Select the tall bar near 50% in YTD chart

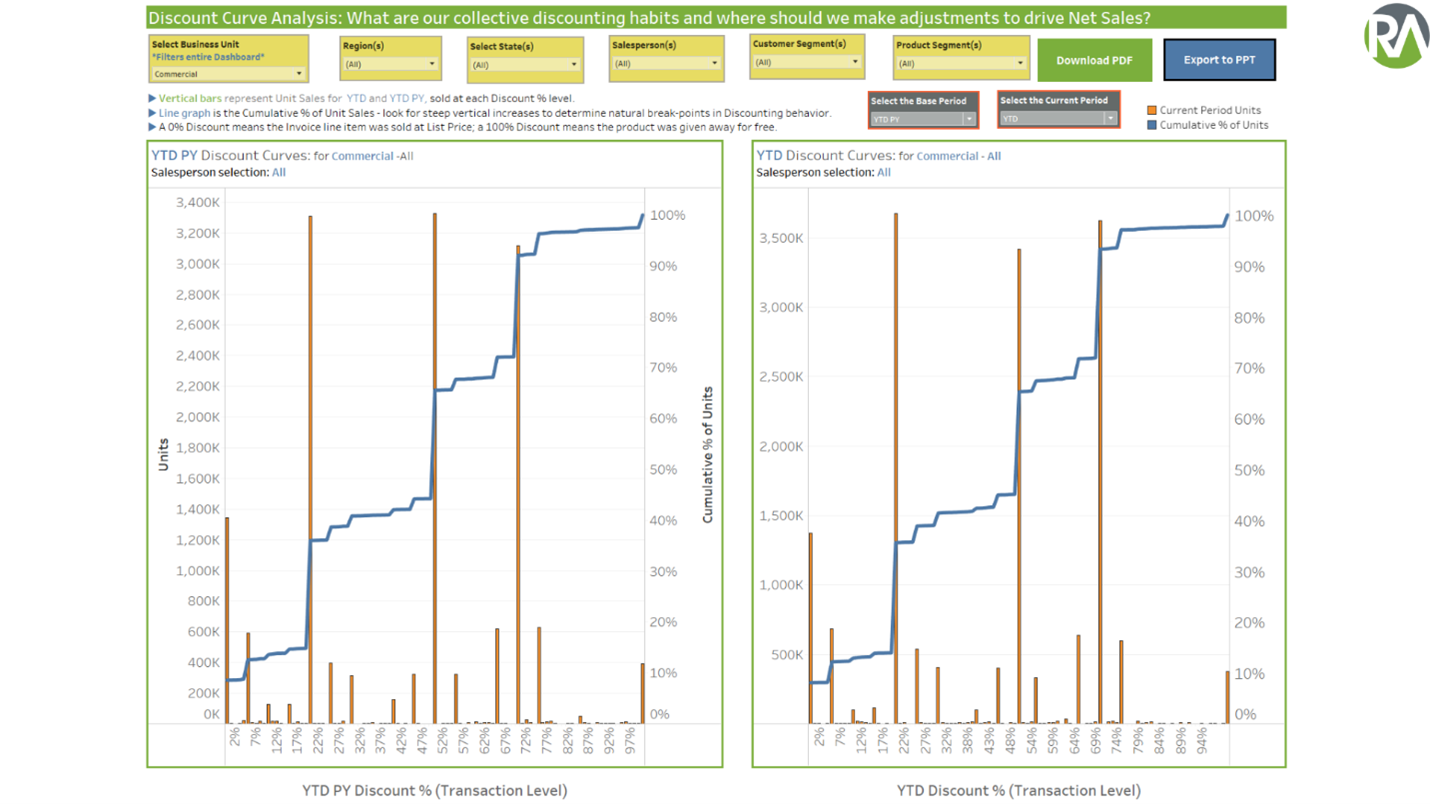tap(1018, 486)
